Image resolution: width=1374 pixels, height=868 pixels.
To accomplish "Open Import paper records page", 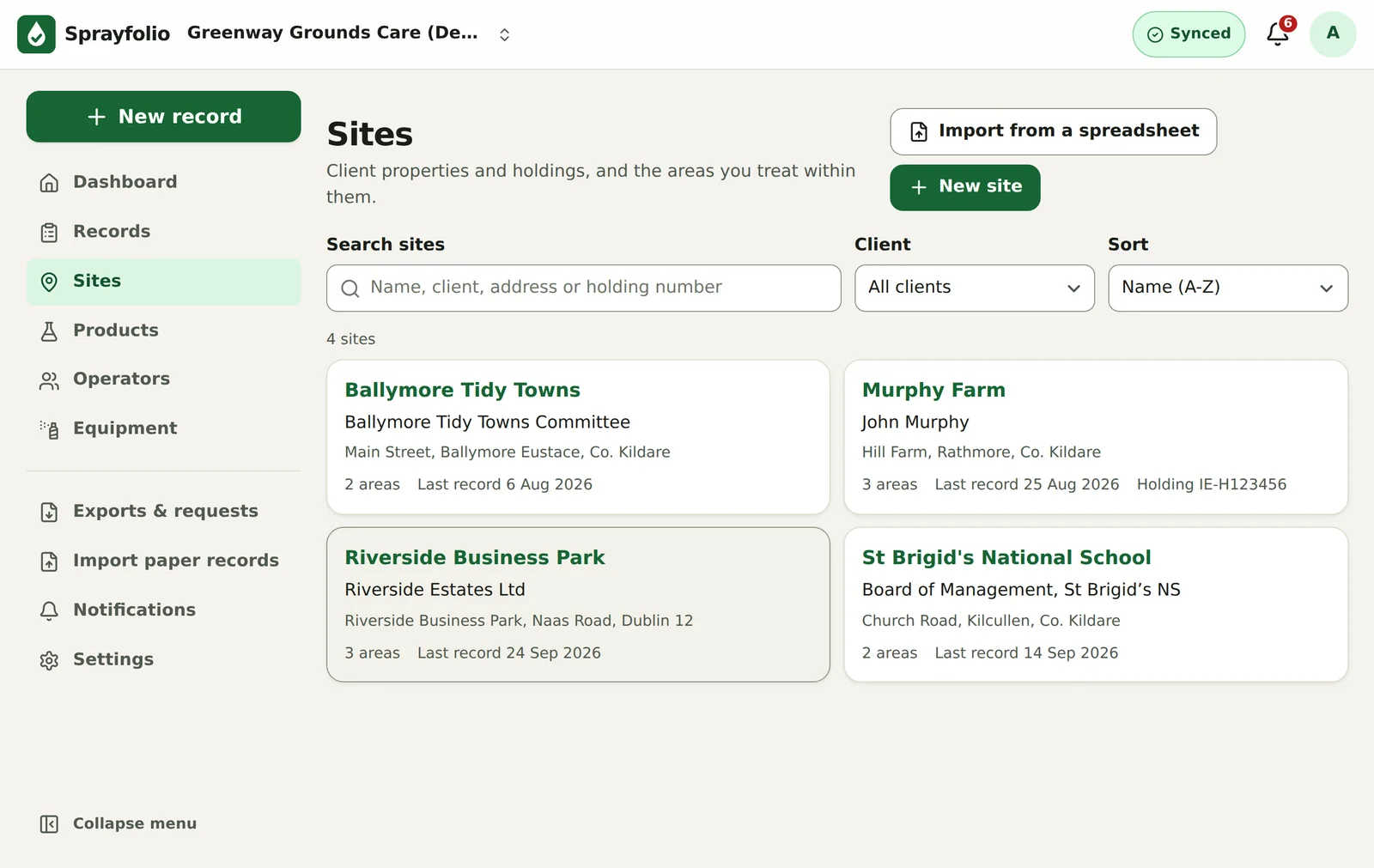I will click(x=163, y=561).
